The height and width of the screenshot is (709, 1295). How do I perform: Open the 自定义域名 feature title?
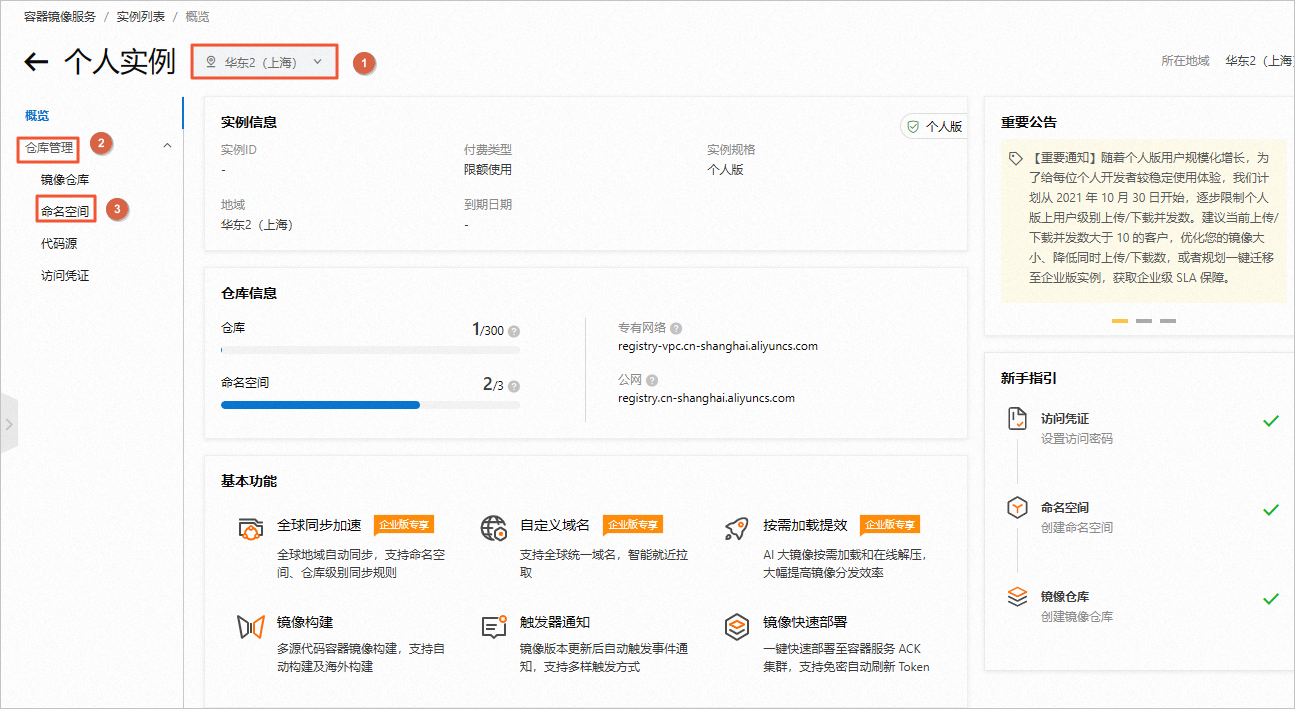[555, 525]
